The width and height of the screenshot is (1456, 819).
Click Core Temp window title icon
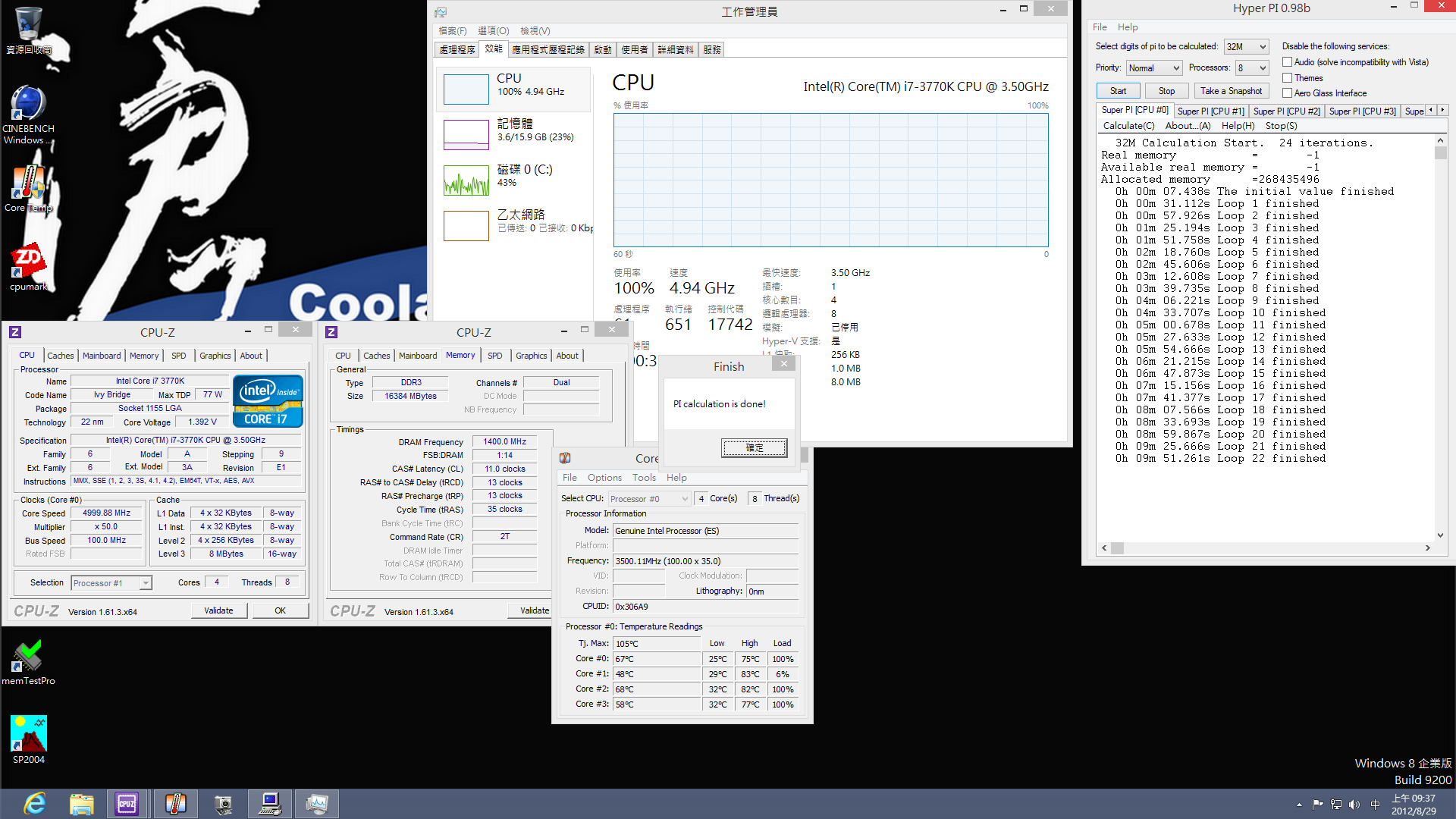(x=565, y=458)
